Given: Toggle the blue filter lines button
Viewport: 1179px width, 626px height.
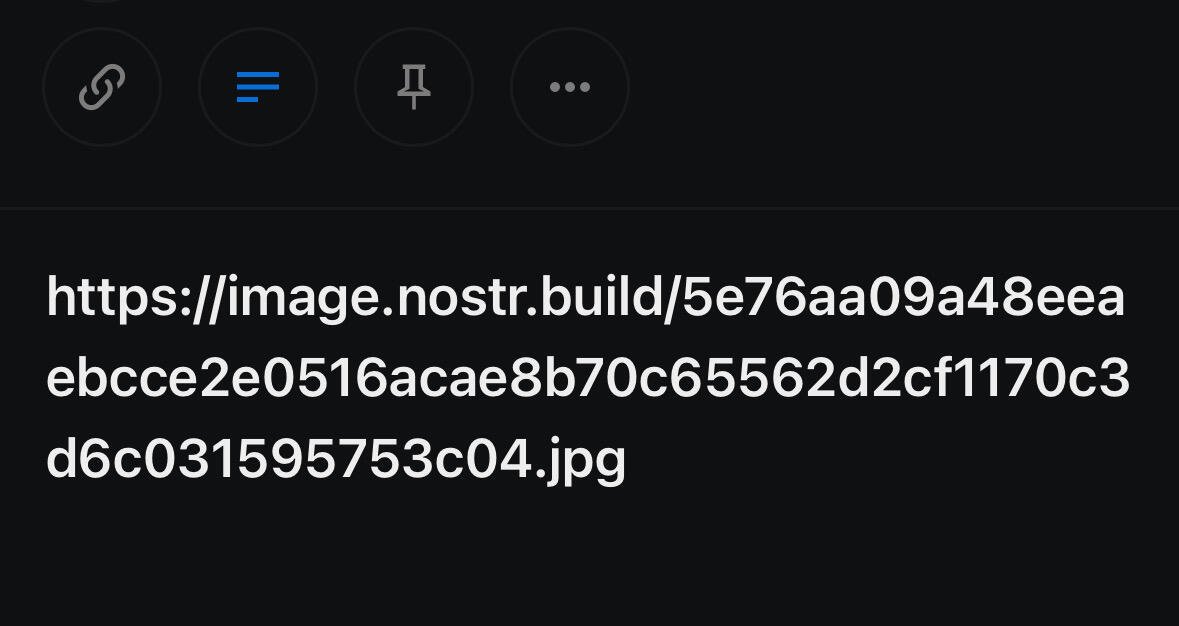Looking at the screenshot, I should pos(258,87).
